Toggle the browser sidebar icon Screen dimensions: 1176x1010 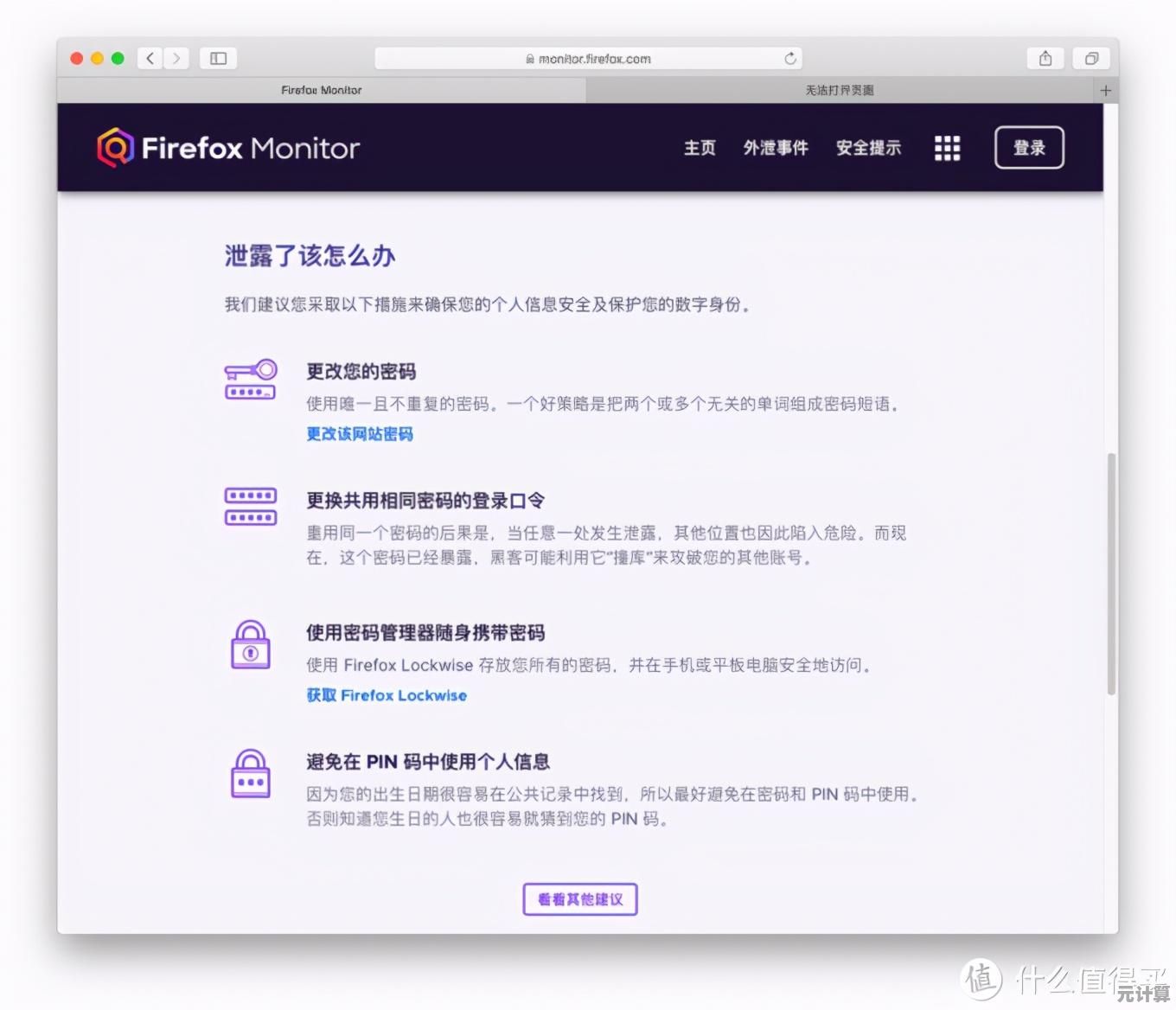(x=218, y=58)
